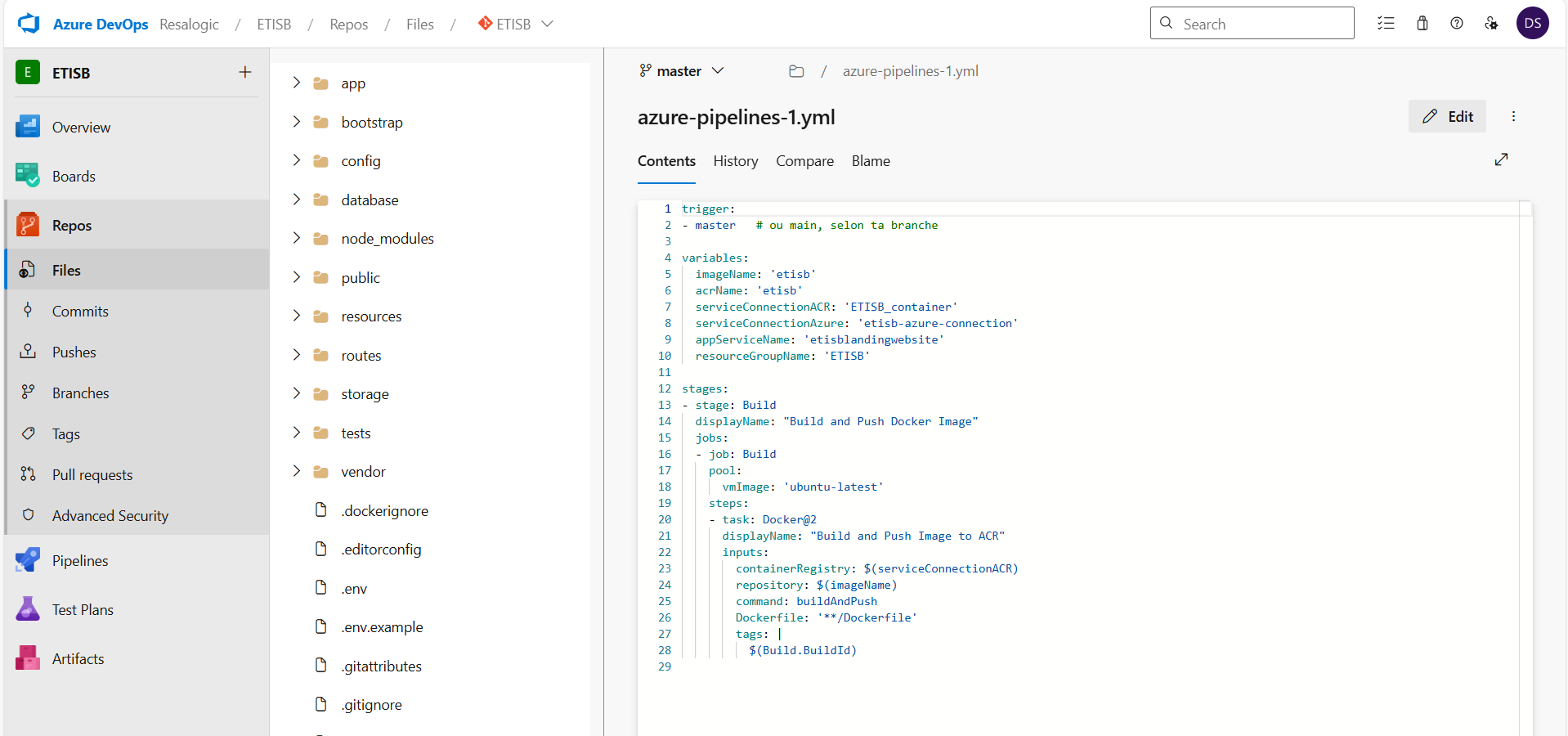Open the .env file
Screen dimensions: 1568x736
click(x=354, y=588)
